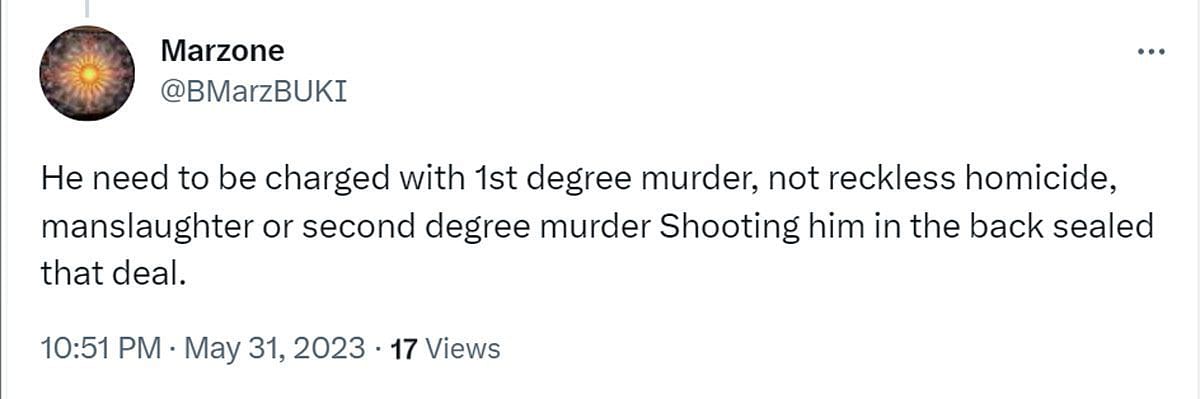This screenshot has height=399, width=1200.
Task: Open the 10:51 PM timestamp link
Action: 101,348
